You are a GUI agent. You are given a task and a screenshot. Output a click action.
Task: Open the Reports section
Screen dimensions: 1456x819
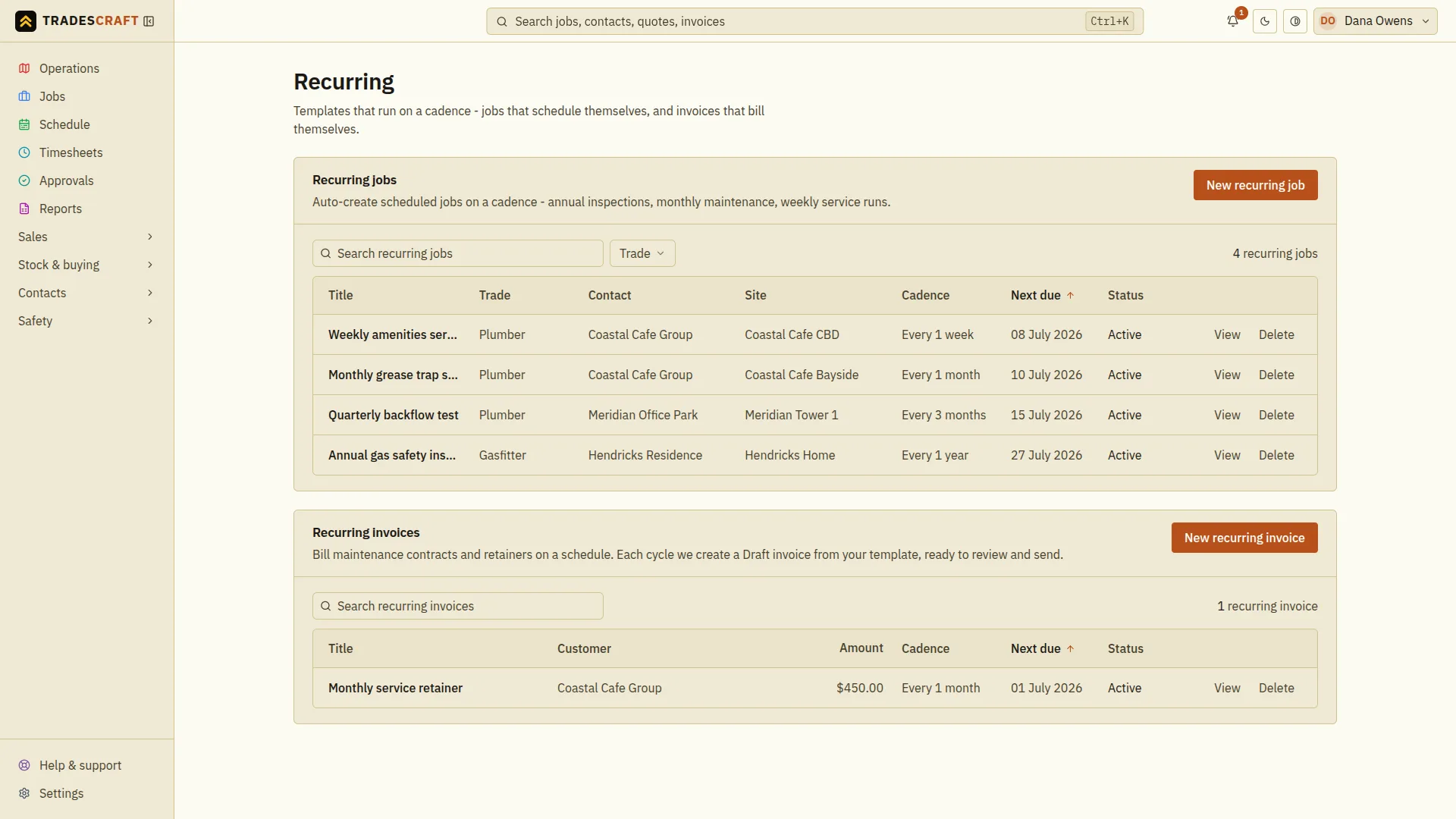coord(86,209)
